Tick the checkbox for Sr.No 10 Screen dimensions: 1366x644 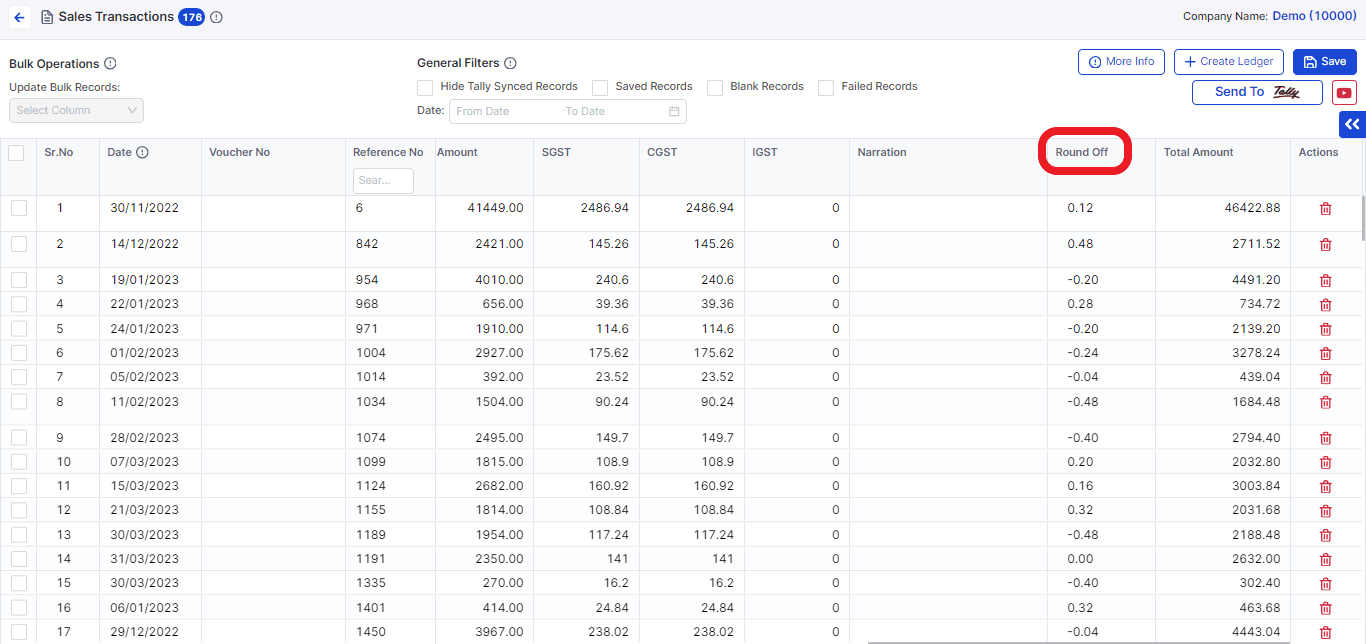tap(19, 462)
